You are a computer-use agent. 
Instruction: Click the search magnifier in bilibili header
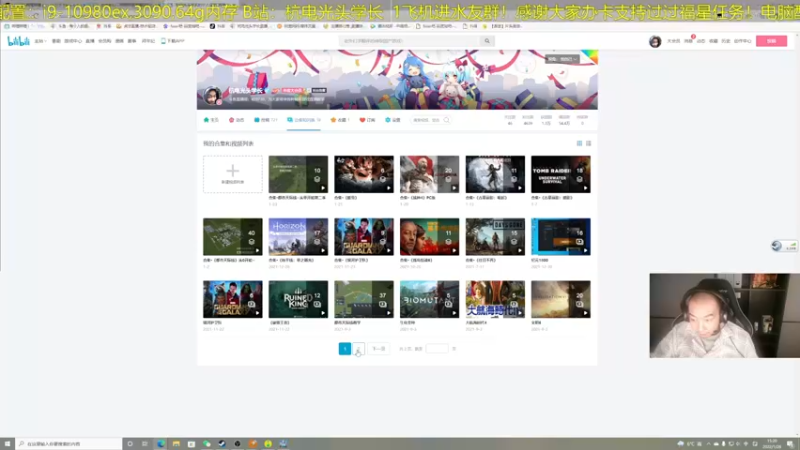click(x=487, y=41)
